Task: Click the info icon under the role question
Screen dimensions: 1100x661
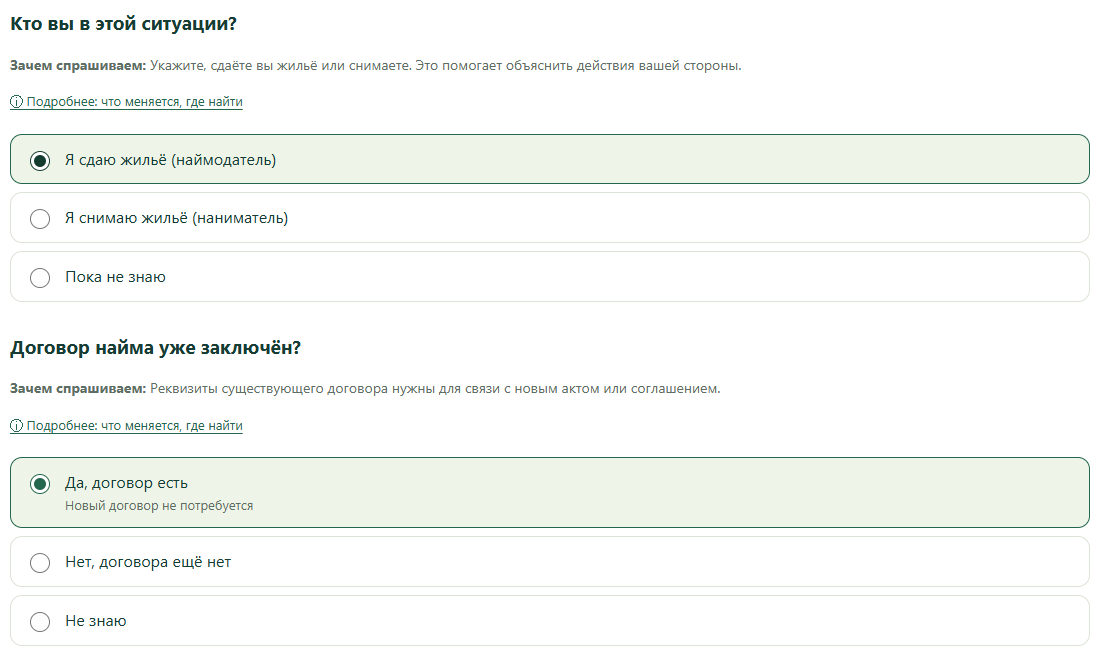Action: point(16,102)
